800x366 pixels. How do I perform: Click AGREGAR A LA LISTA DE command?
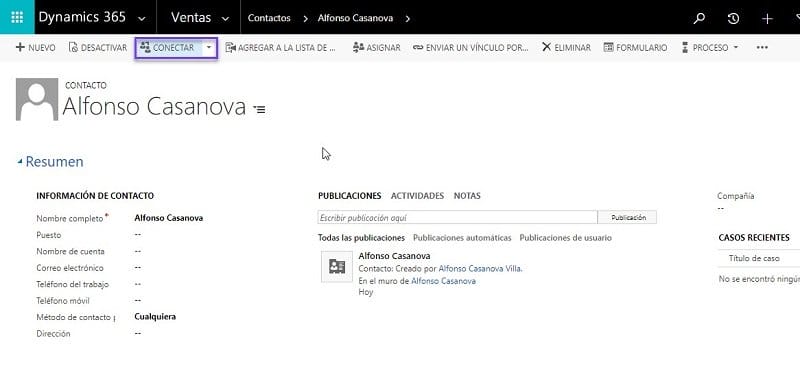point(281,47)
